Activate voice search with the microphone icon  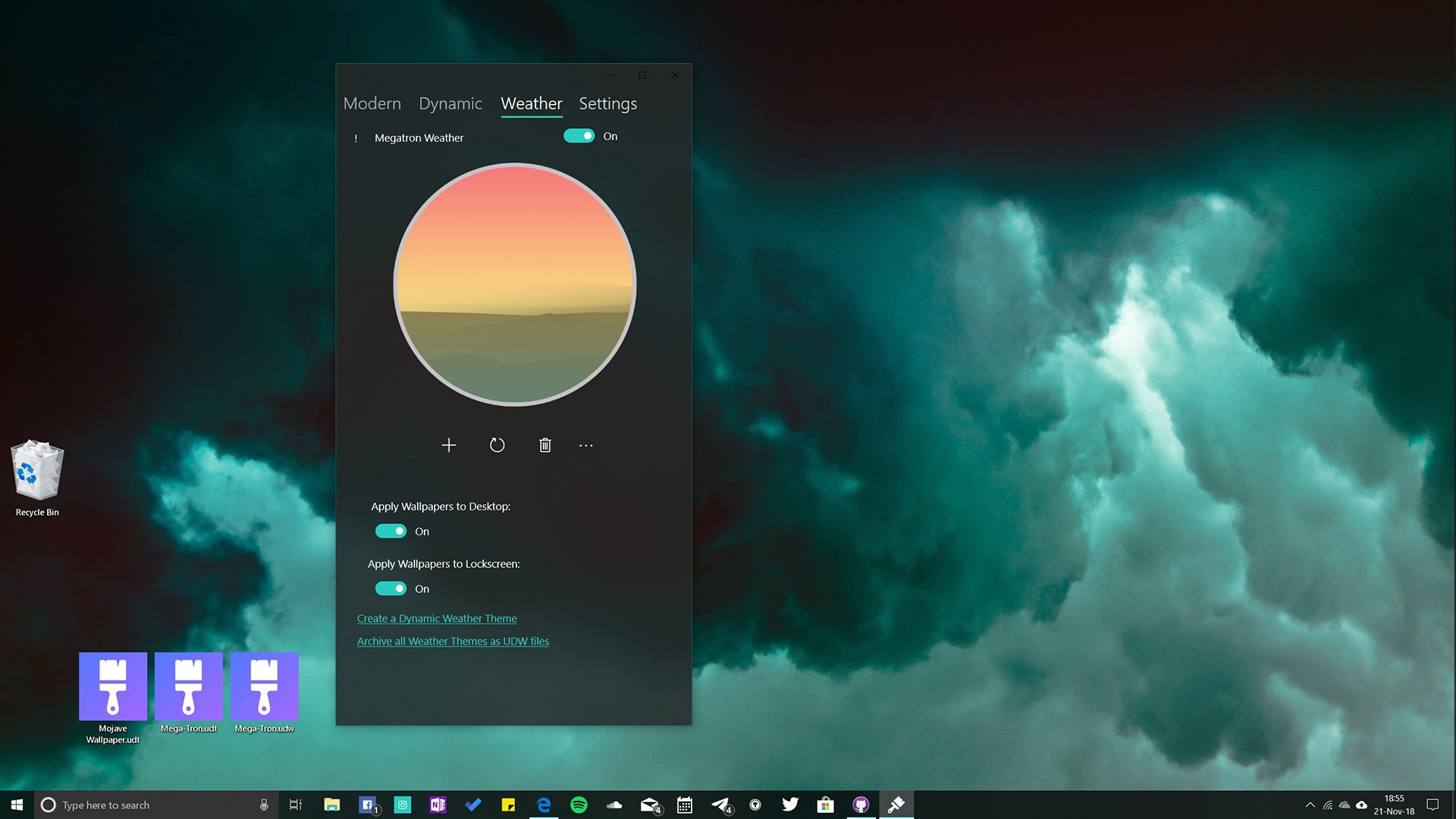[264, 805]
